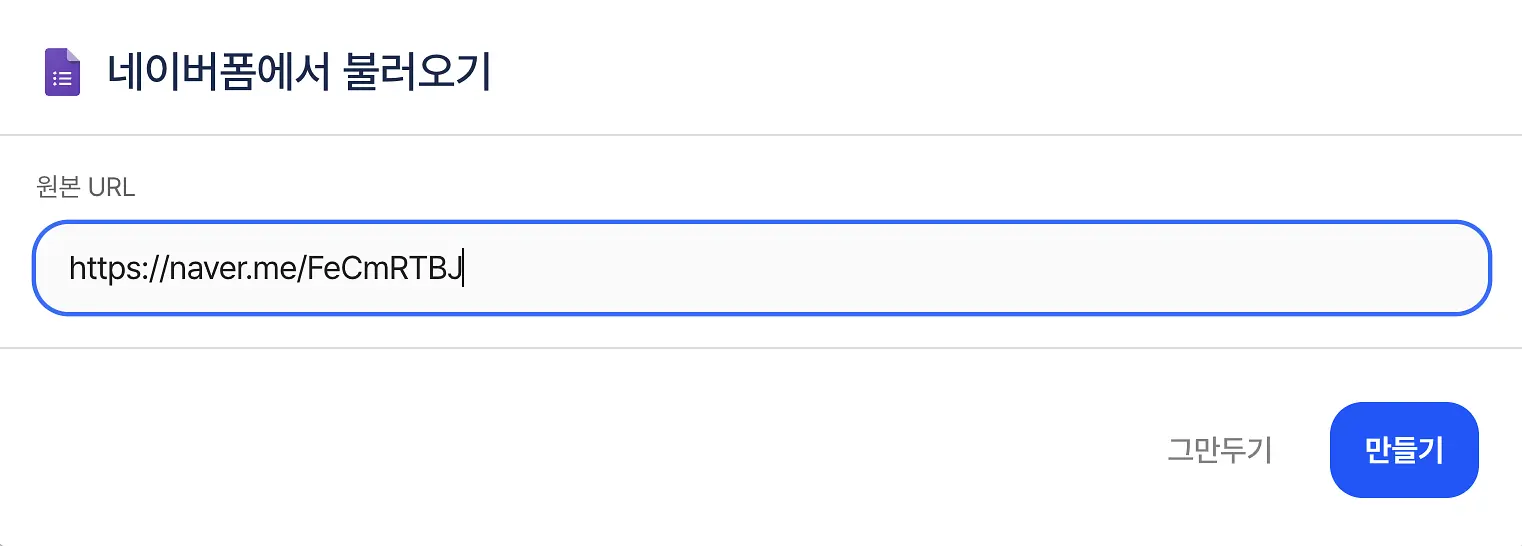Click the empty header area right of the title

click(x=1000, y=73)
